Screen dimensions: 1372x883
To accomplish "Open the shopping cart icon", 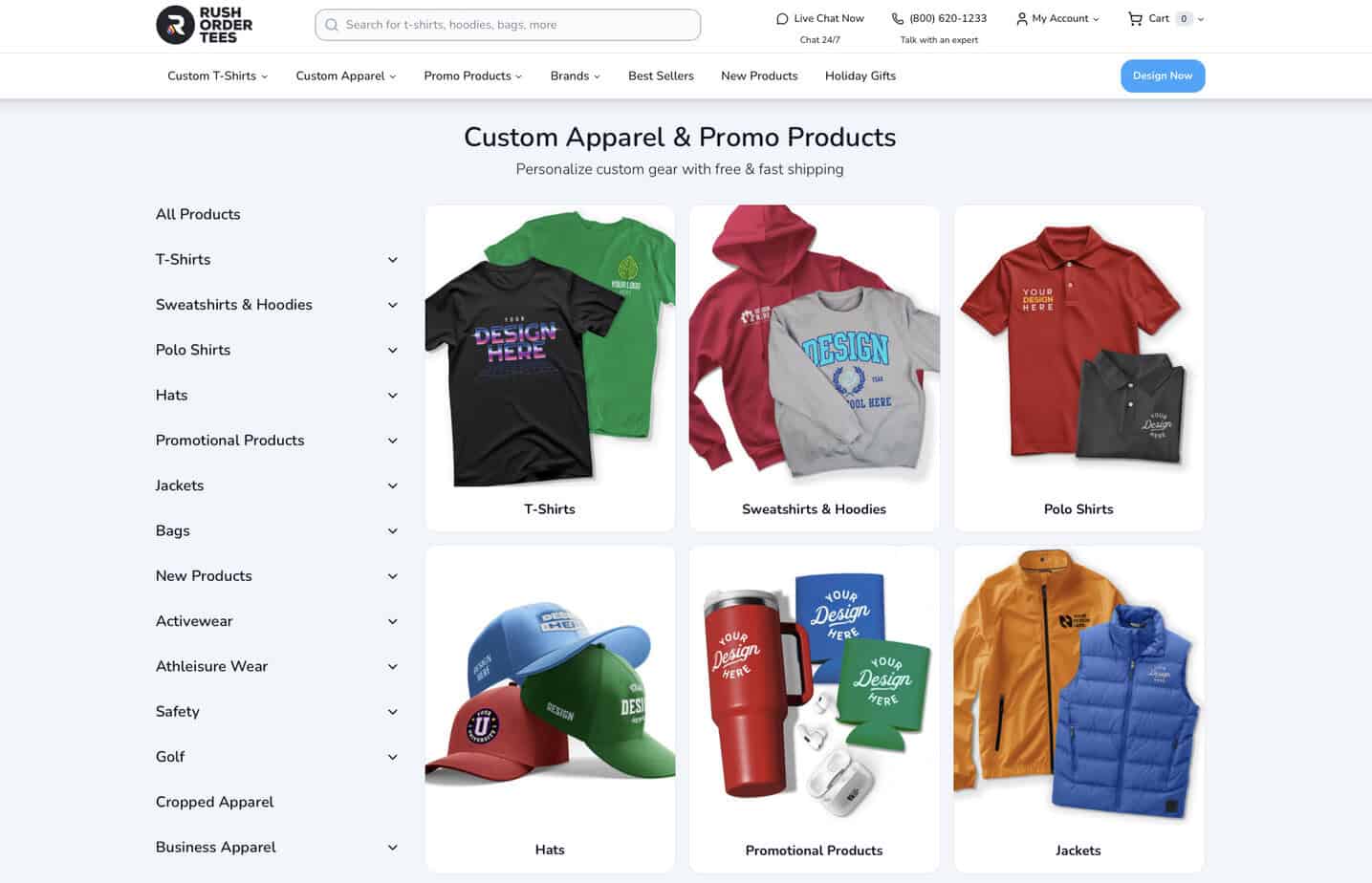I will click(x=1135, y=18).
